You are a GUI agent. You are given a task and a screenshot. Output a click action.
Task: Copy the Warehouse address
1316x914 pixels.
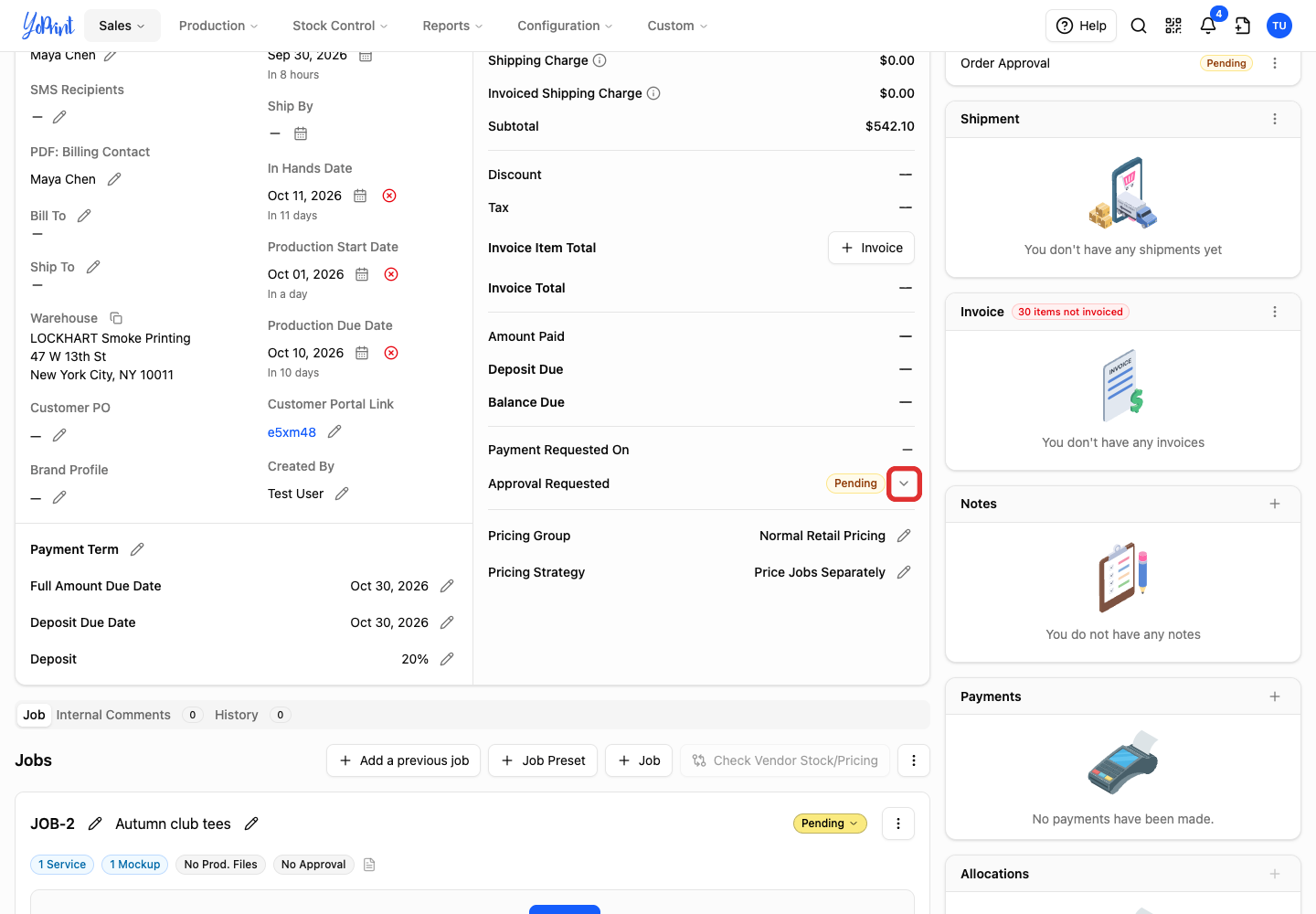tap(116, 318)
